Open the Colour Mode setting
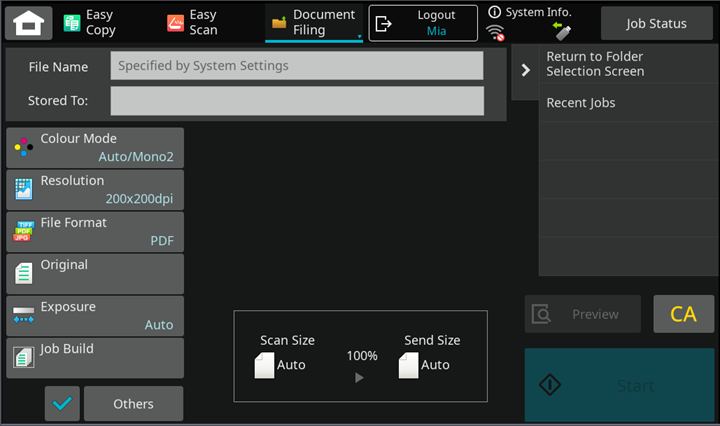 tap(95, 147)
